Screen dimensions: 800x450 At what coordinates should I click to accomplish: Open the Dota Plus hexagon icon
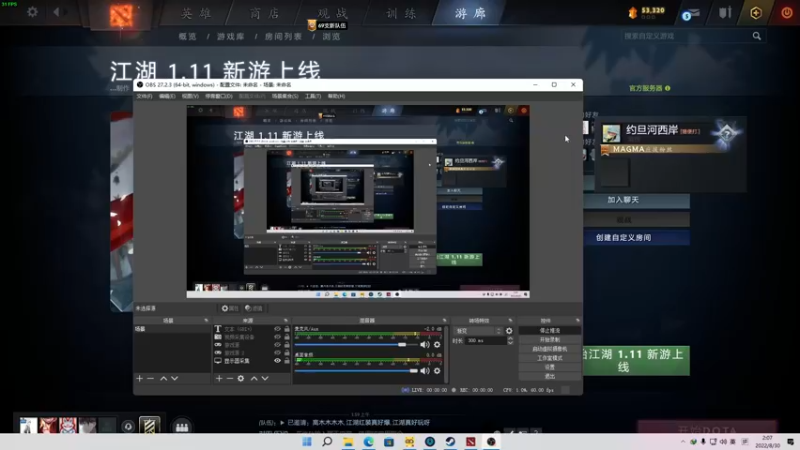tap(756, 13)
